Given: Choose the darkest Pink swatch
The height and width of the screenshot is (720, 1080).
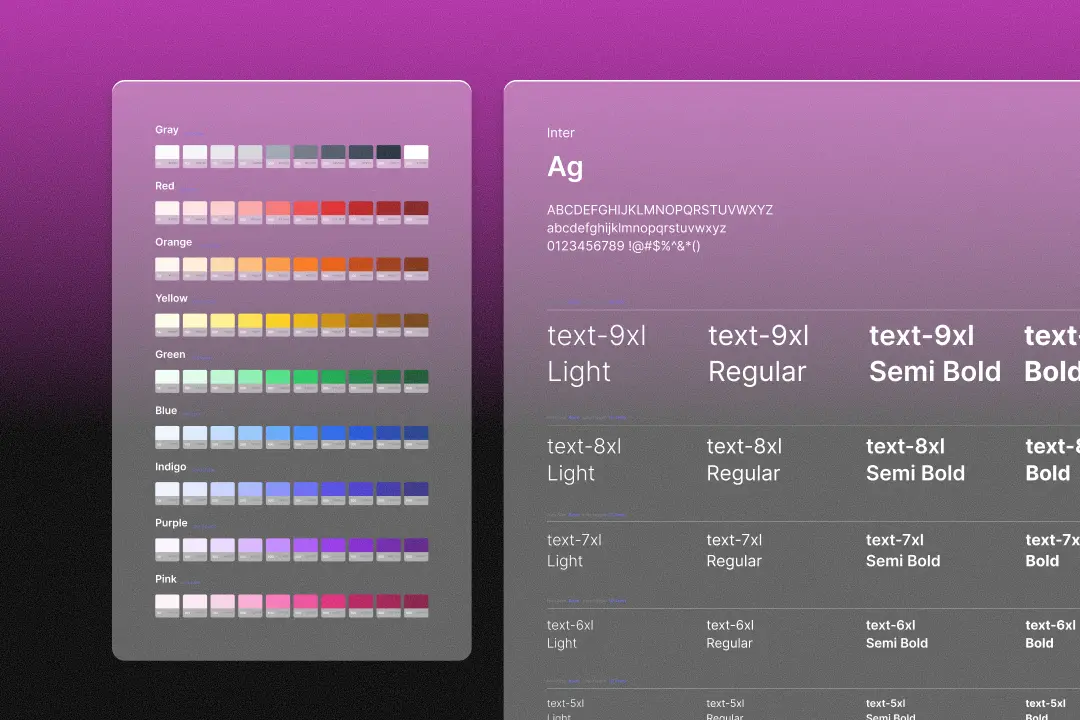Looking at the screenshot, I should pos(416,606).
